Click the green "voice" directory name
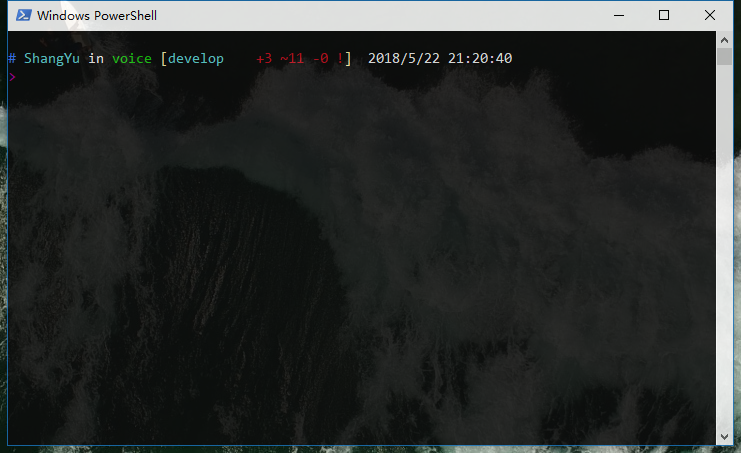This screenshot has height=453, width=741. click(132, 59)
